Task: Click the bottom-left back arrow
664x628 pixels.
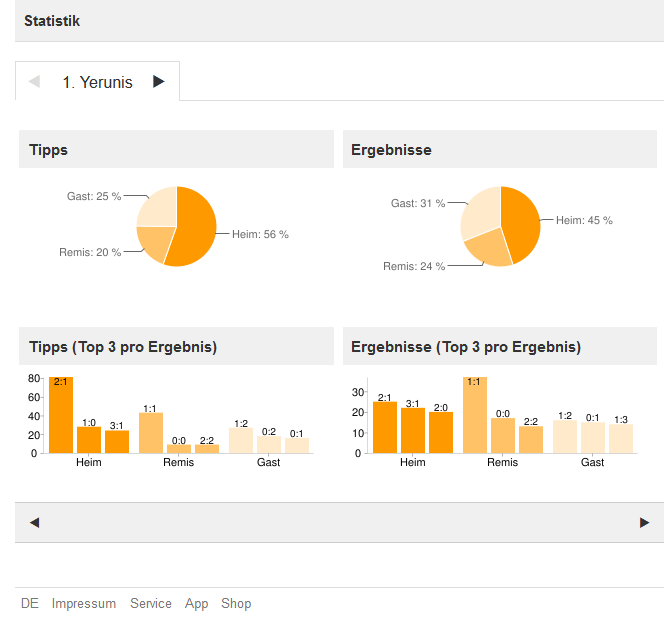Action: click(34, 522)
